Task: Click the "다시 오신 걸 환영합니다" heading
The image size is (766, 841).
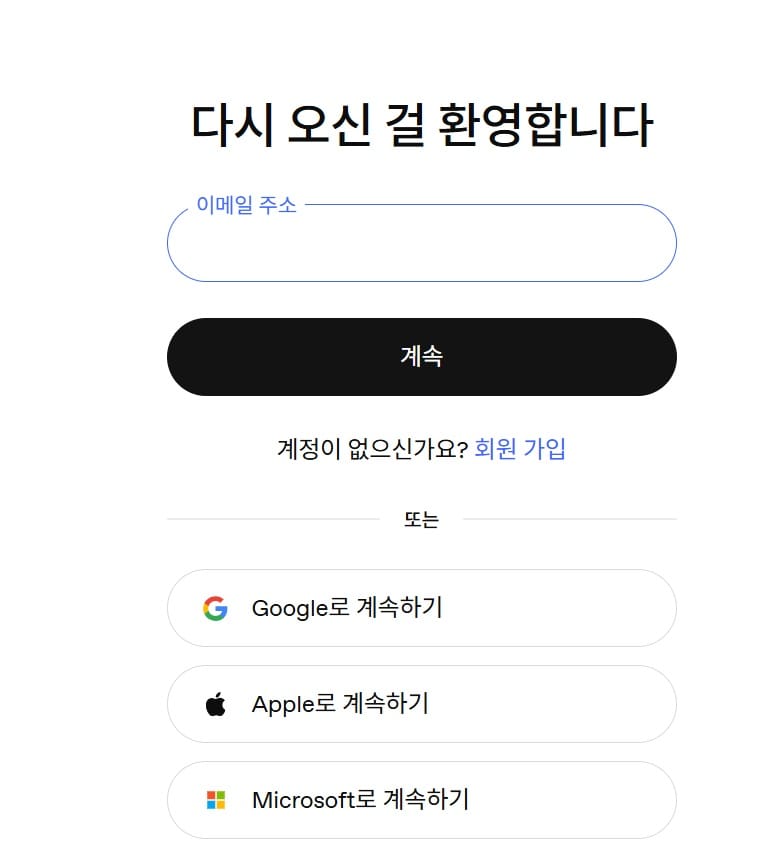Action: pos(421,127)
